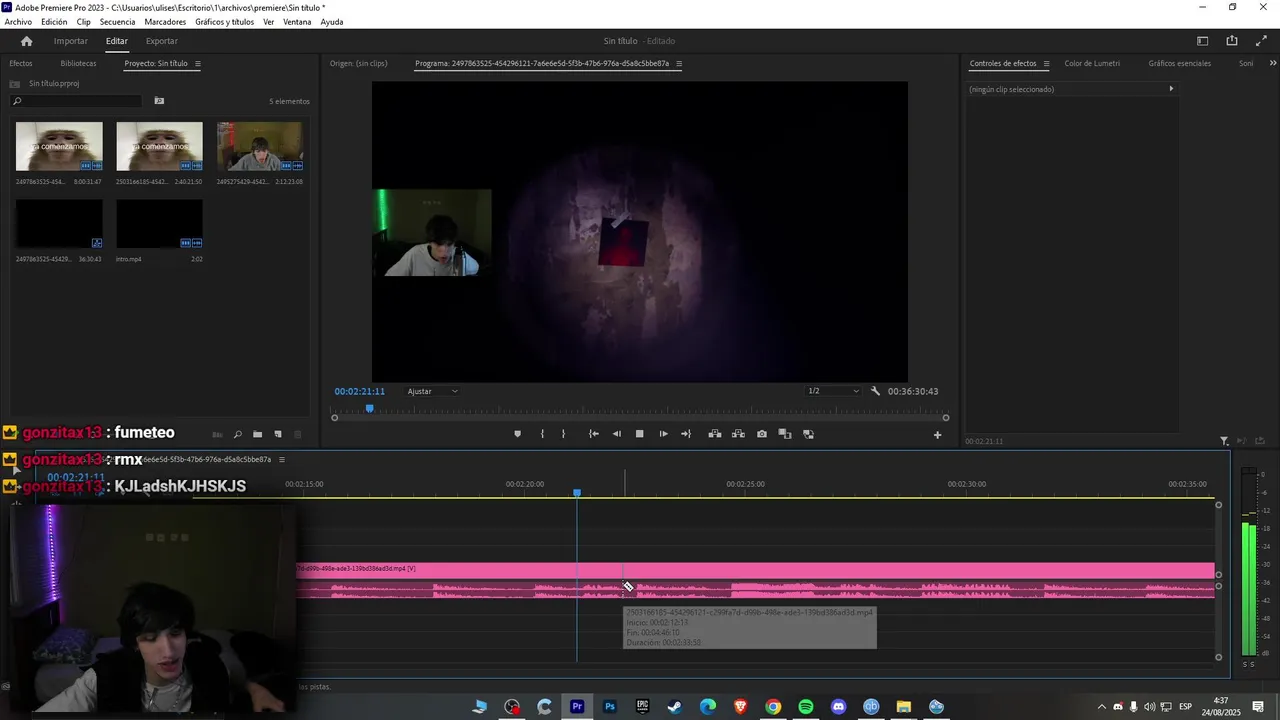
Task: Click the filter icon in Effect Controls
Action: point(1224,441)
